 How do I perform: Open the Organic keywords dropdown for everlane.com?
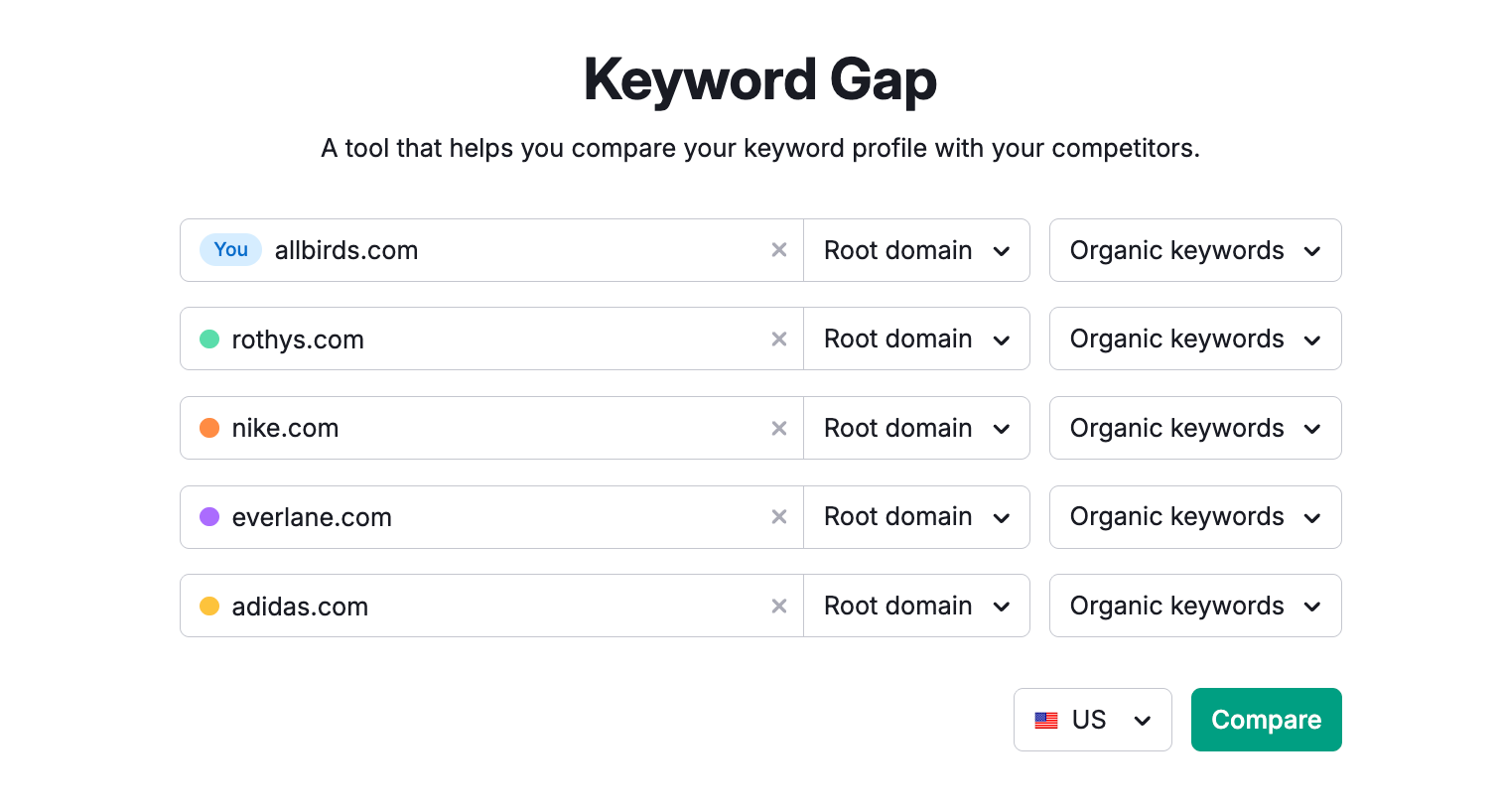pyautogui.click(x=1194, y=517)
